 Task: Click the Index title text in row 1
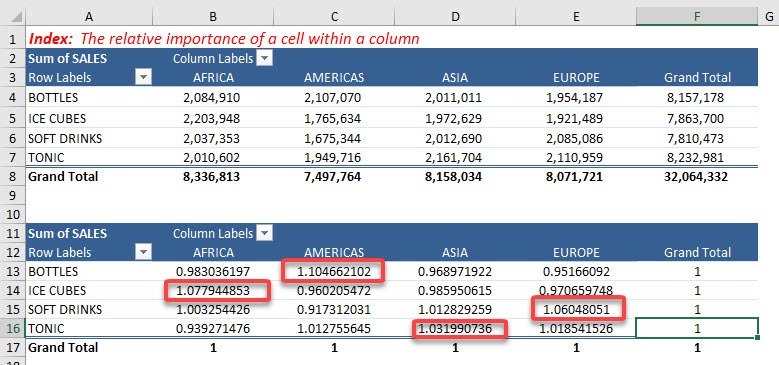pyautogui.click(x=224, y=39)
